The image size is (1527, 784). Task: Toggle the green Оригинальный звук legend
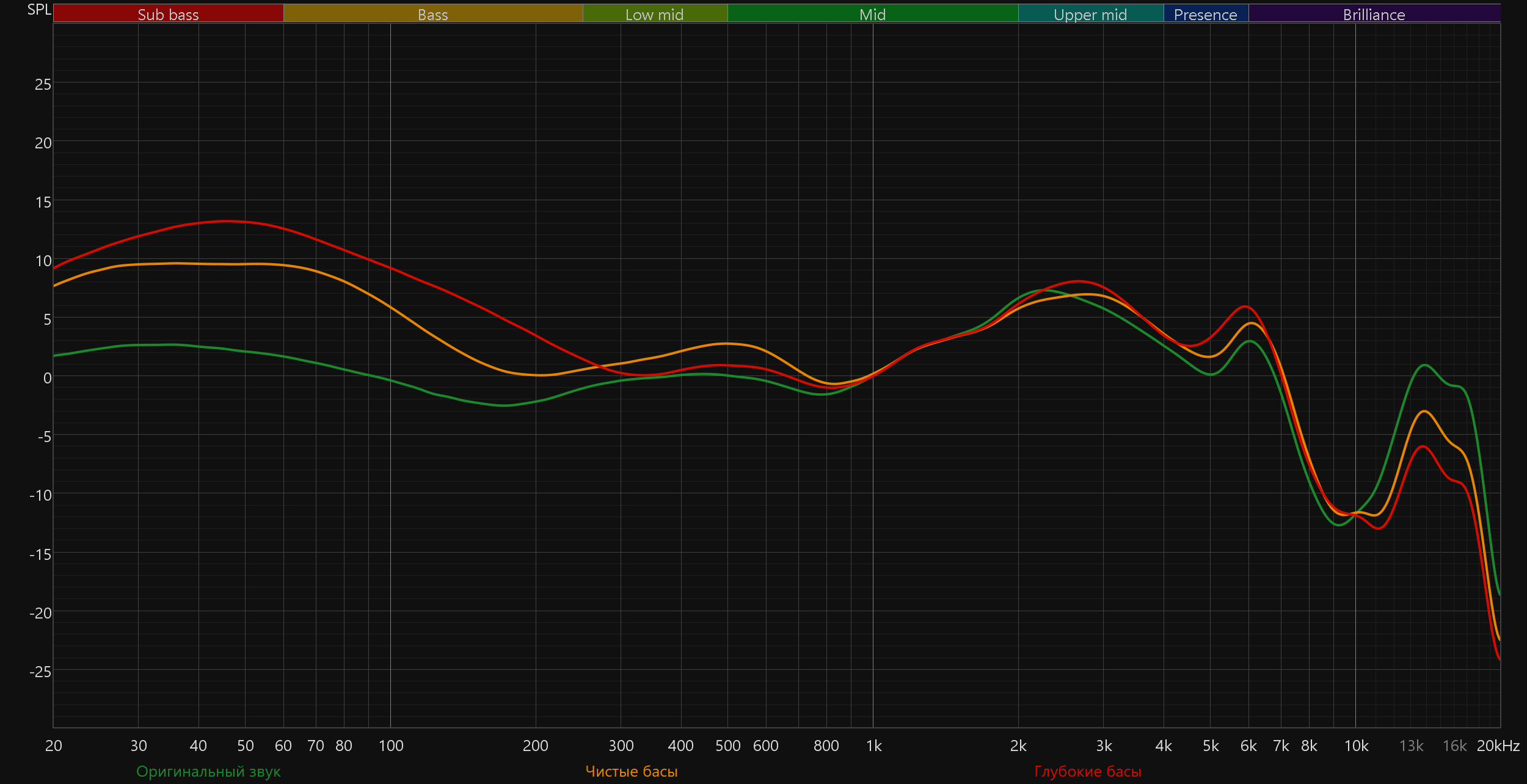pos(208,771)
